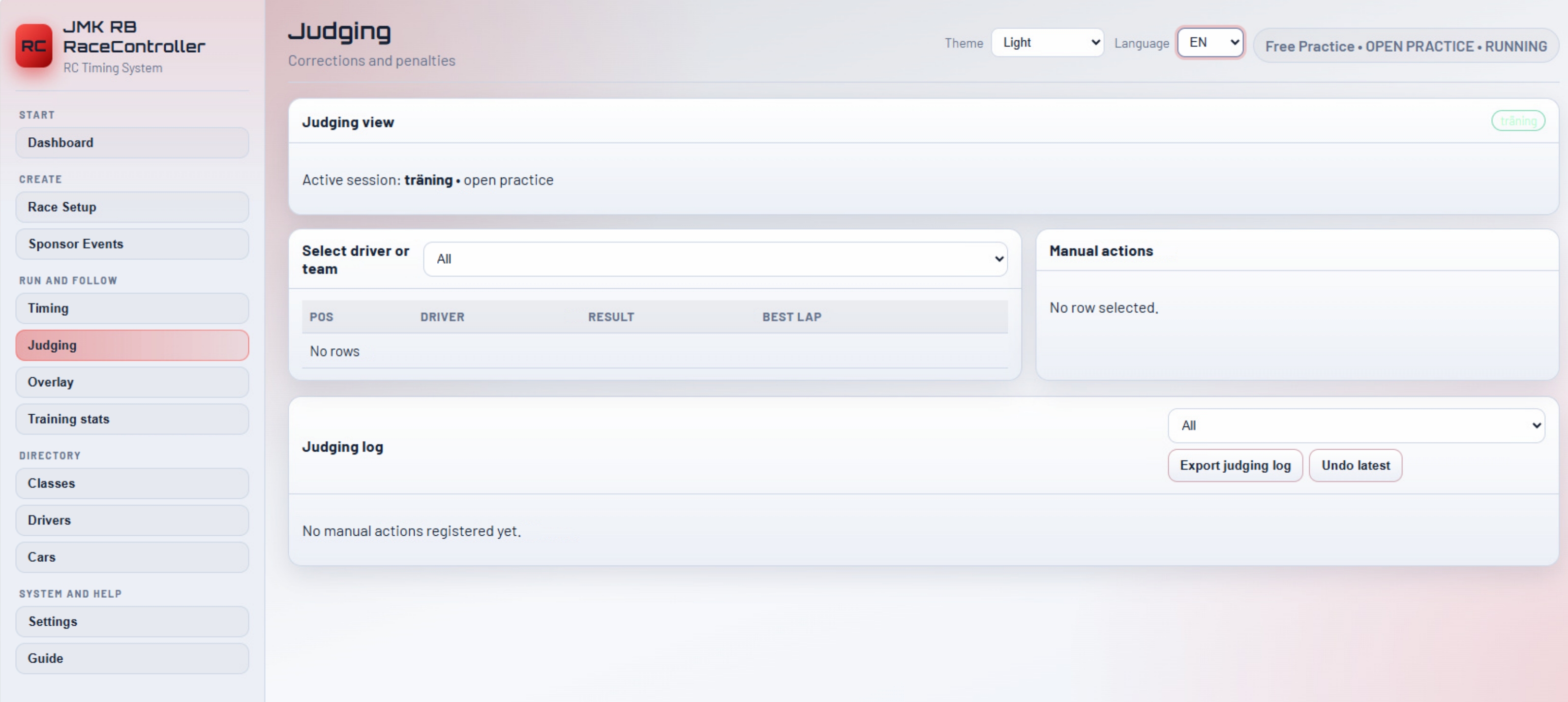Go to the Classes directory
The width and height of the screenshot is (1568, 702).
[132, 484]
